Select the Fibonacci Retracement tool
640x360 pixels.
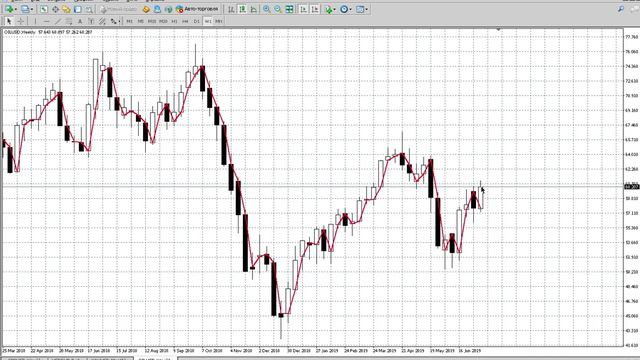click(x=69, y=21)
